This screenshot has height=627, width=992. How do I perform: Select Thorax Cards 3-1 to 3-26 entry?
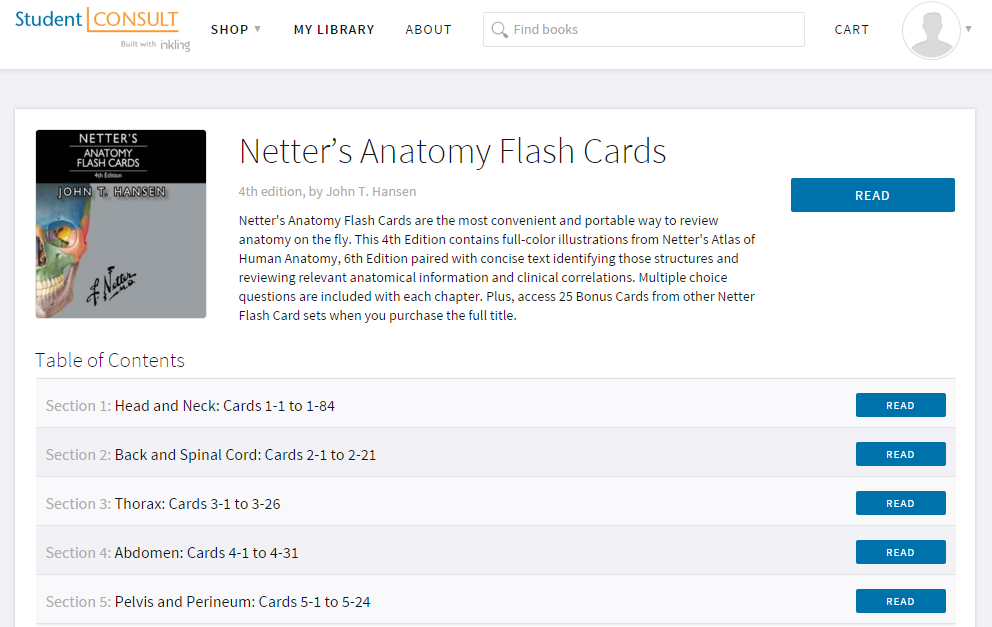[x=197, y=504]
